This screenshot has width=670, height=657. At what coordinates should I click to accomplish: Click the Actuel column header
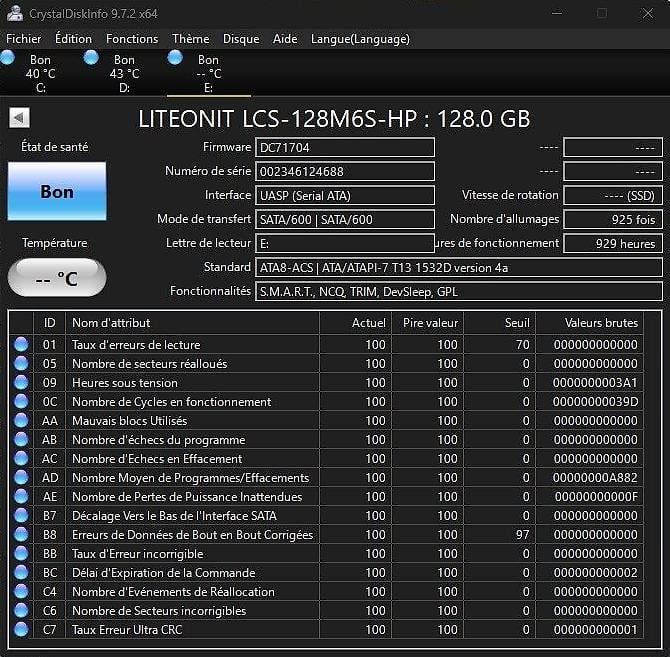(x=356, y=323)
